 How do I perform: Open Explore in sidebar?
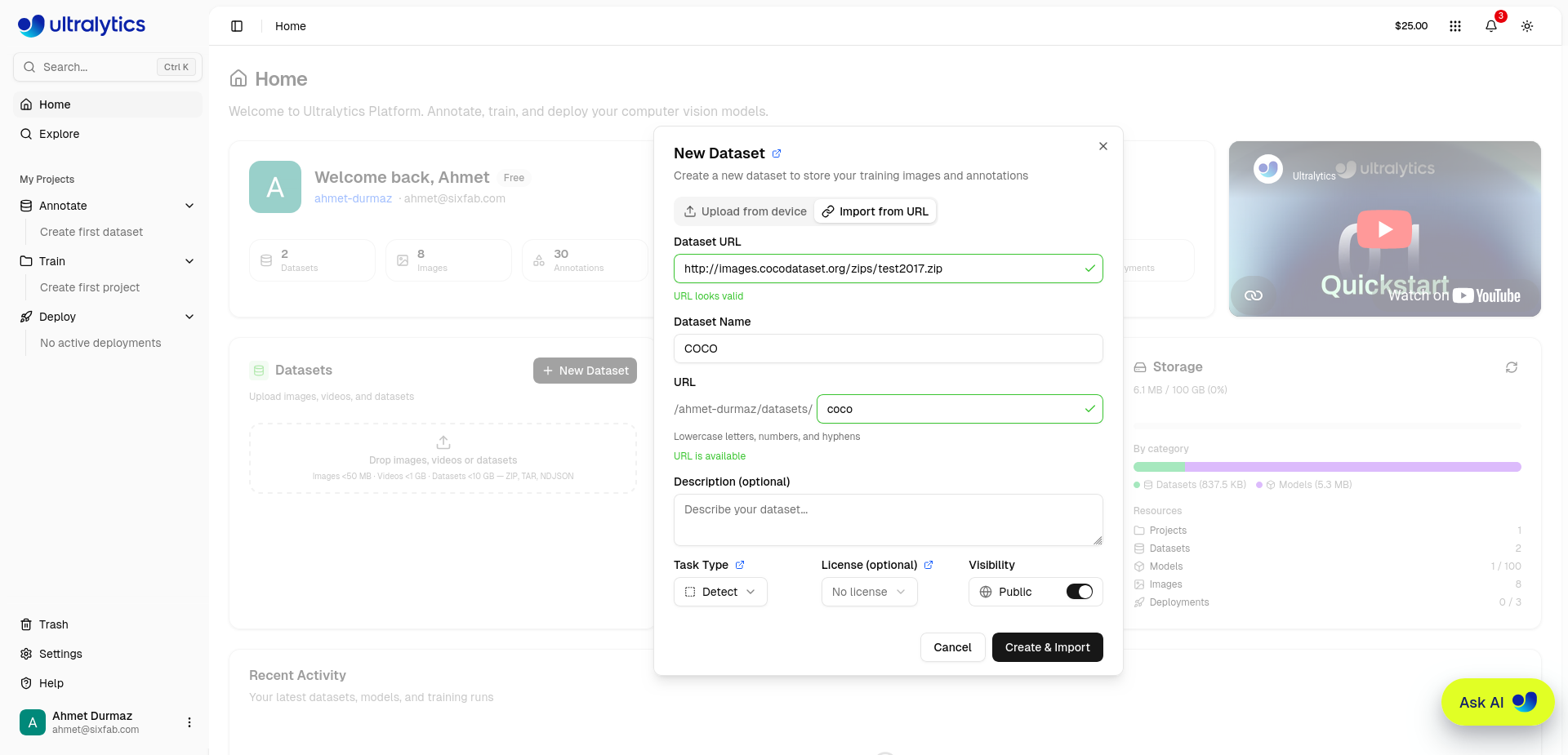[x=108, y=134]
